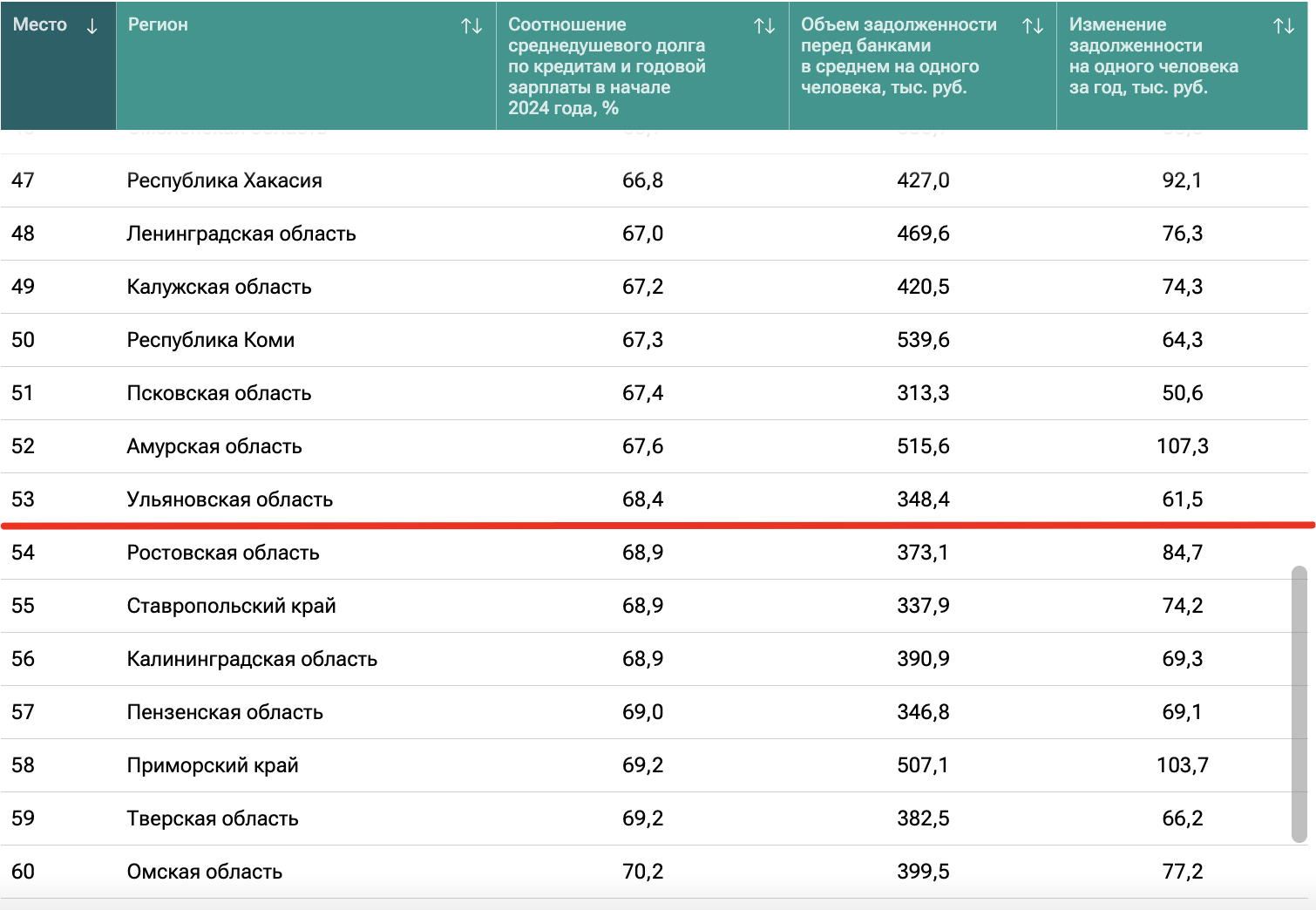
Task: Click debt volume 346,8
Action: 923,712
